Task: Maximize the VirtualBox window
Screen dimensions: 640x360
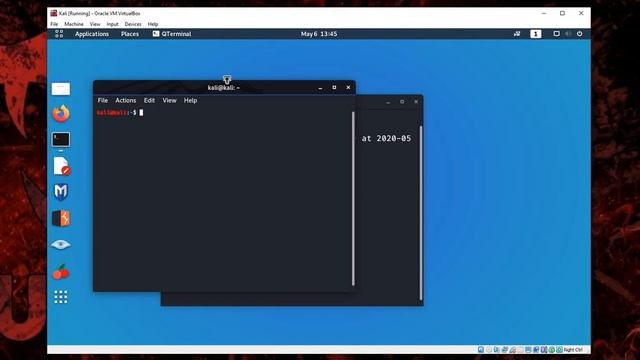Action: point(562,13)
